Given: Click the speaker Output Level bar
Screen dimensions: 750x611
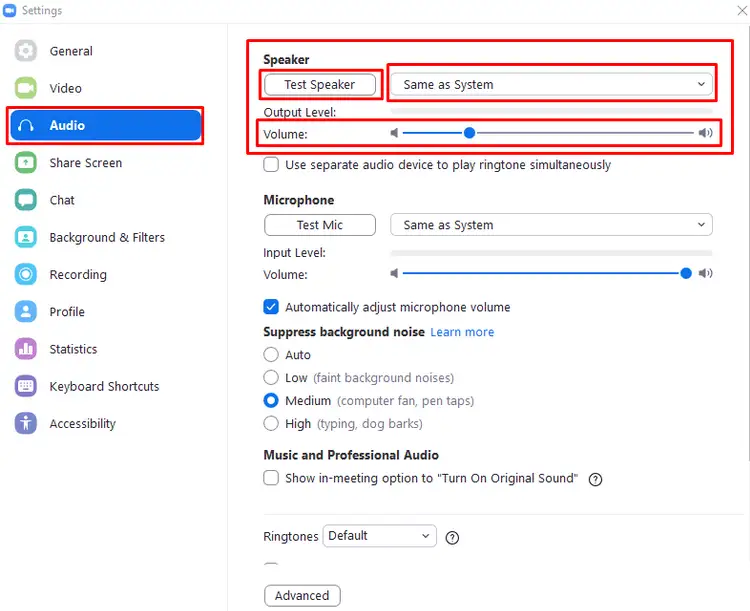Looking at the screenshot, I should pos(551,111).
